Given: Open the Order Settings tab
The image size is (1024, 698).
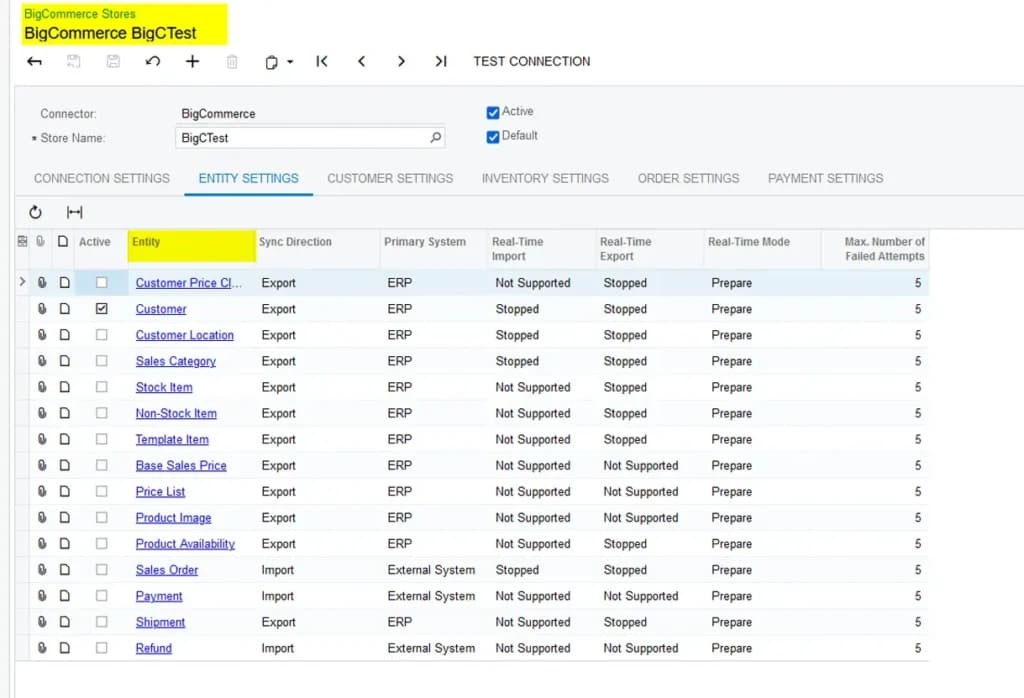Looking at the screenshot, I should coord(688,178).
